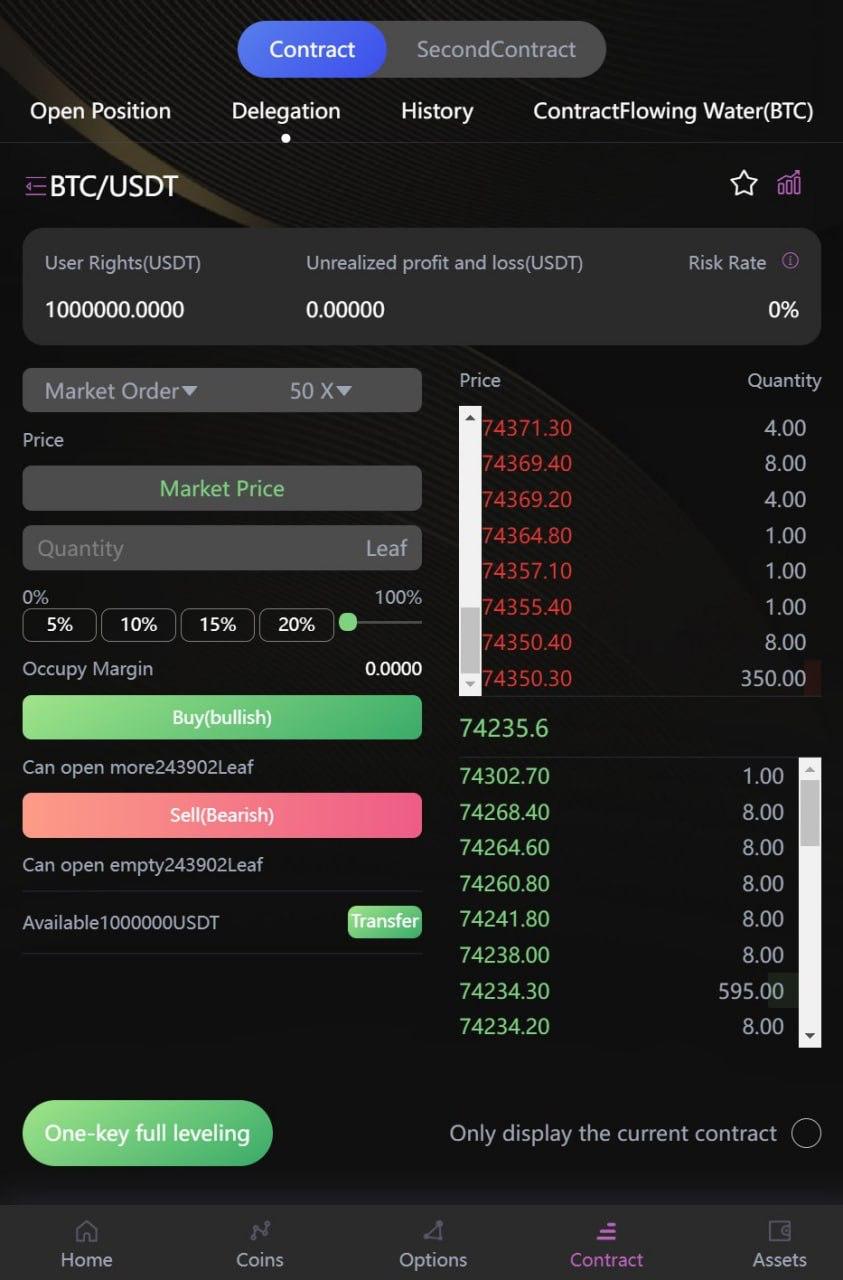The height and width of the screenshot is (1280, 843).
Task: Click the back arrow beside BTC/USDT
Action: tap(33, 184)
